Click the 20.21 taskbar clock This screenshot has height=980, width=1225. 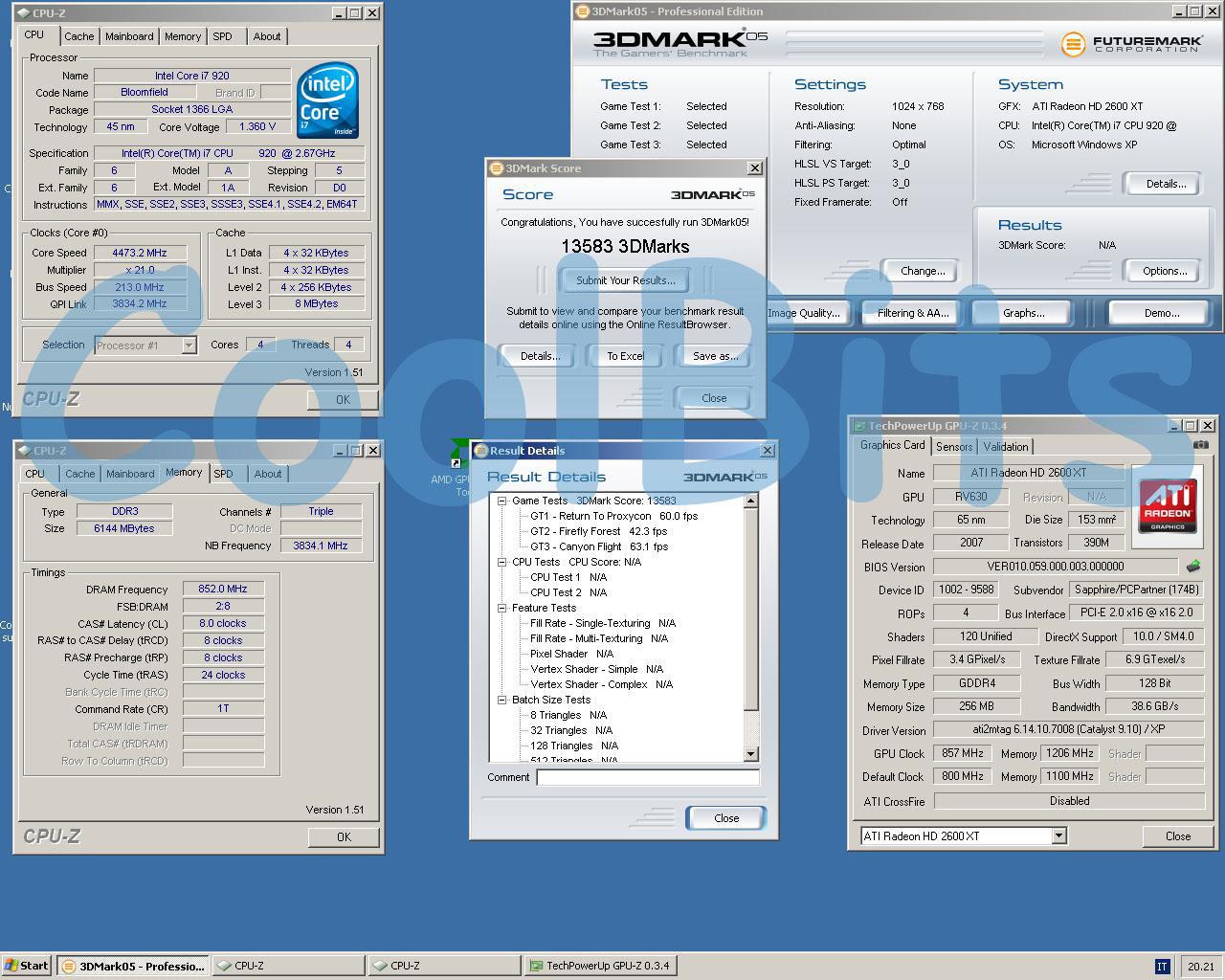coord(1200,967)
